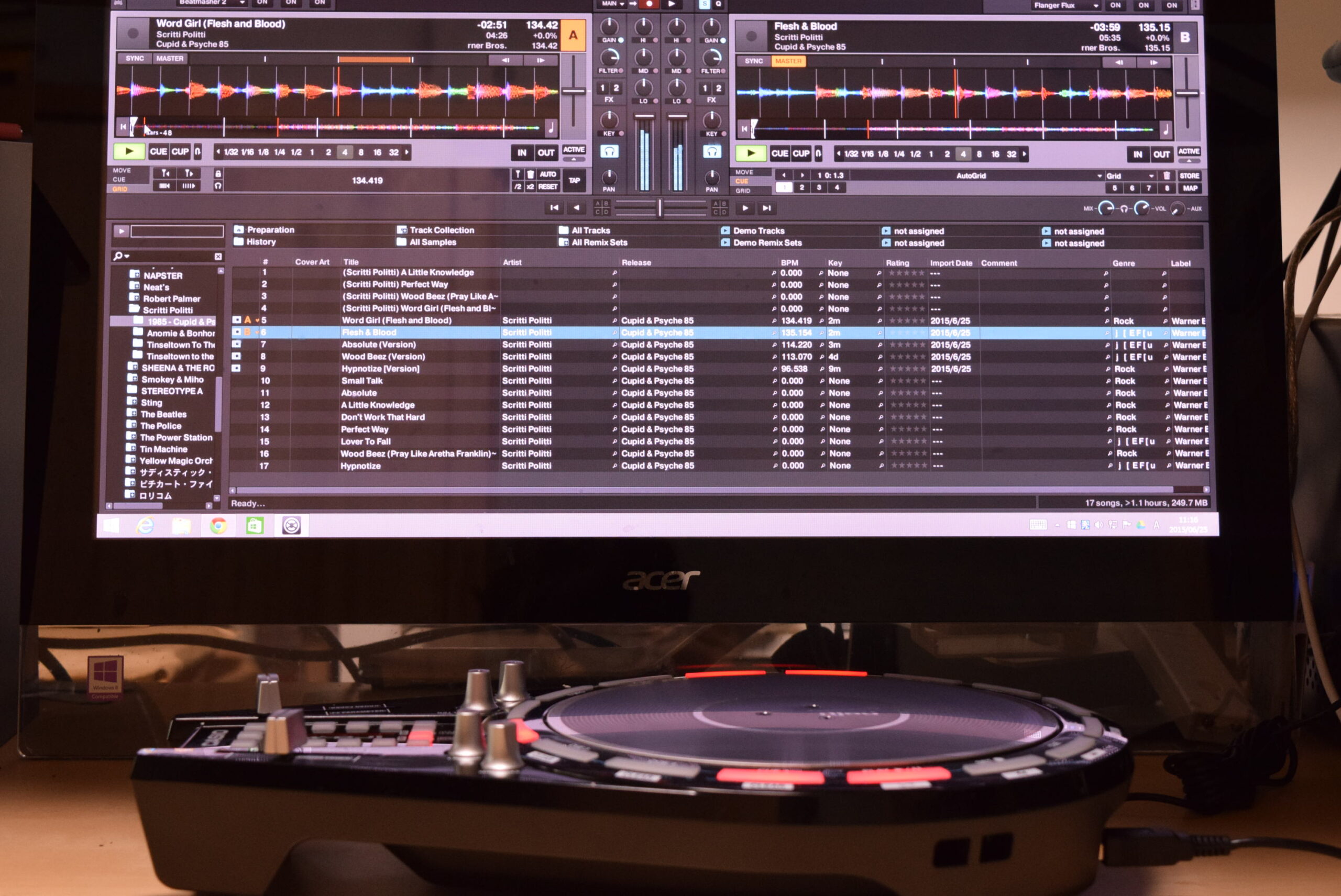Click STORE on Deck B cue panel
Screen dimensions: 1341x896
[x=1190, y=175]
